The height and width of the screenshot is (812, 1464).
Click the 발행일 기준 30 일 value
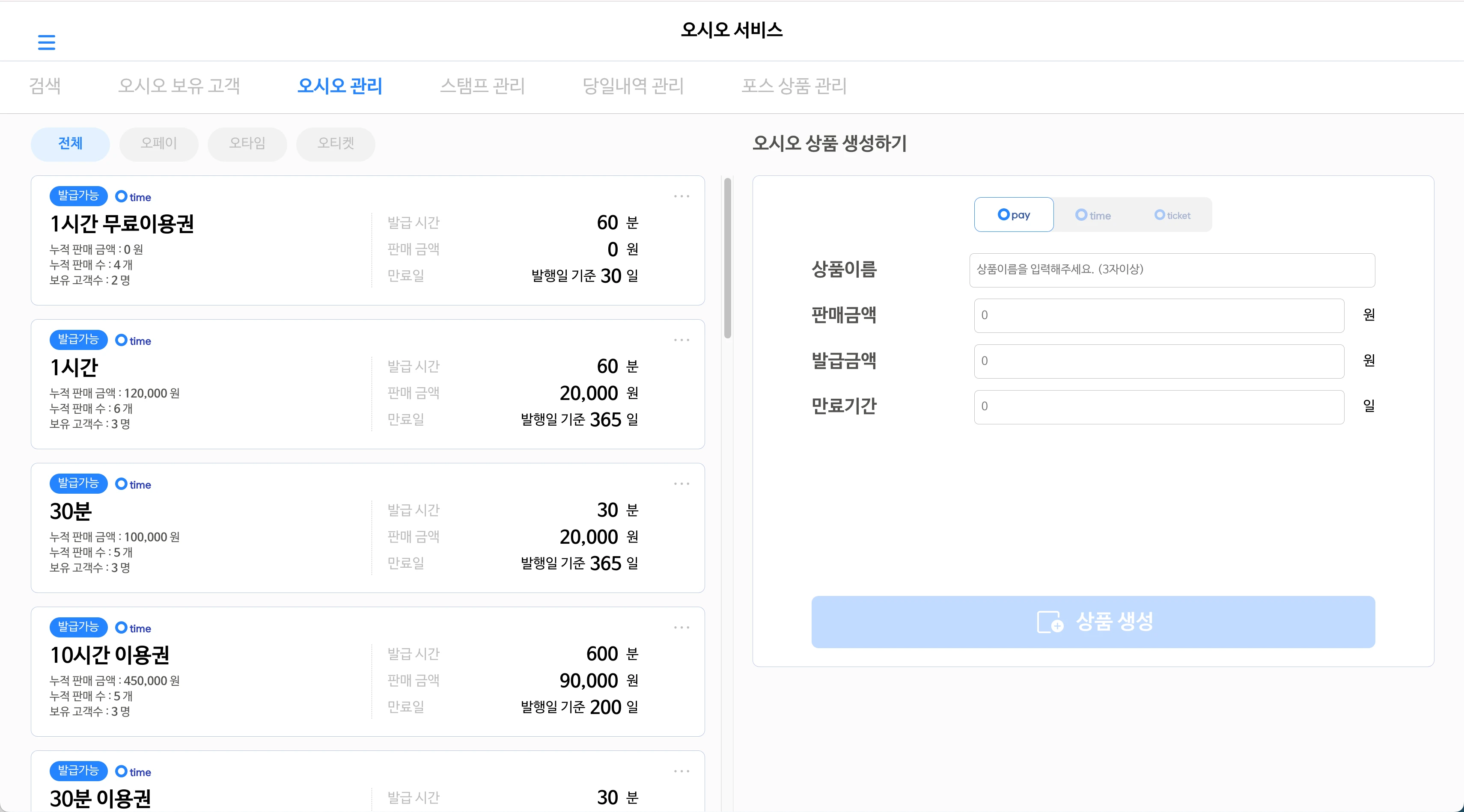tap(585, 276)
